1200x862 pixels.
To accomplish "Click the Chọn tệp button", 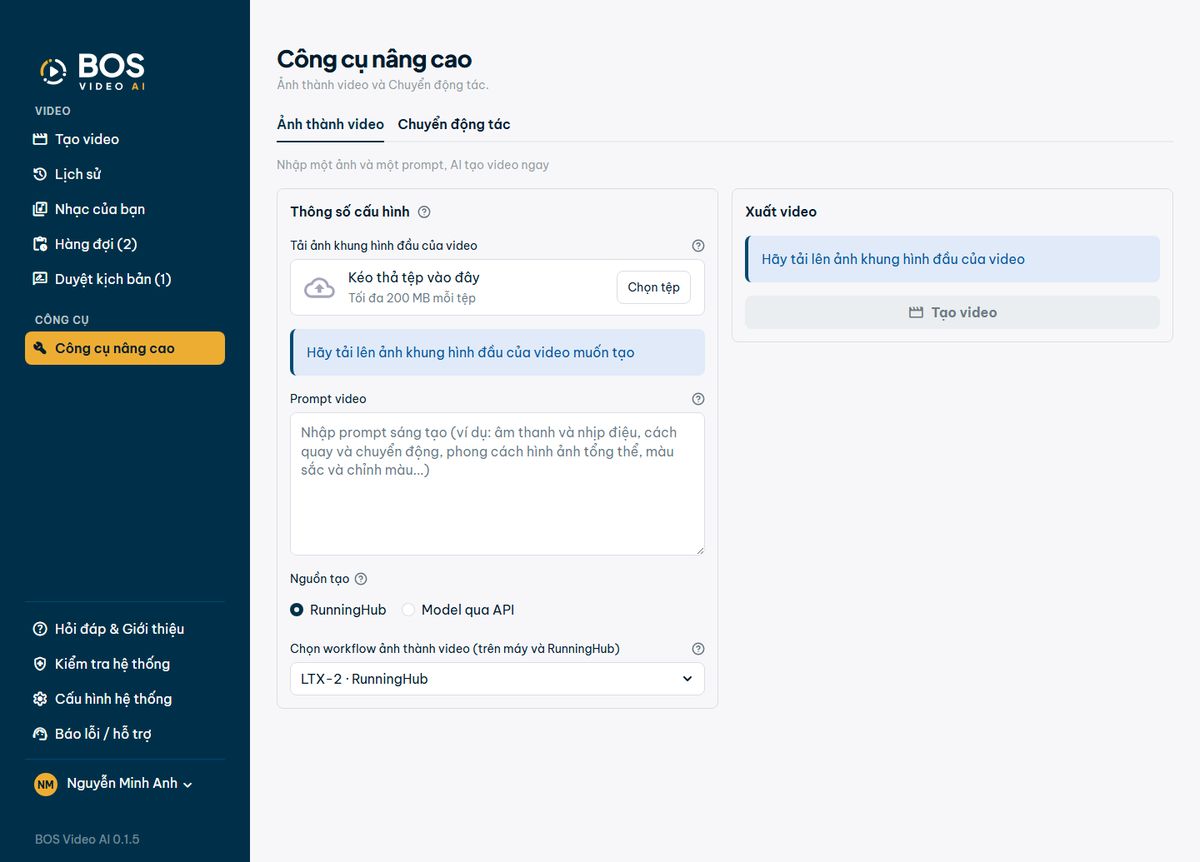I will click(654, 288).
